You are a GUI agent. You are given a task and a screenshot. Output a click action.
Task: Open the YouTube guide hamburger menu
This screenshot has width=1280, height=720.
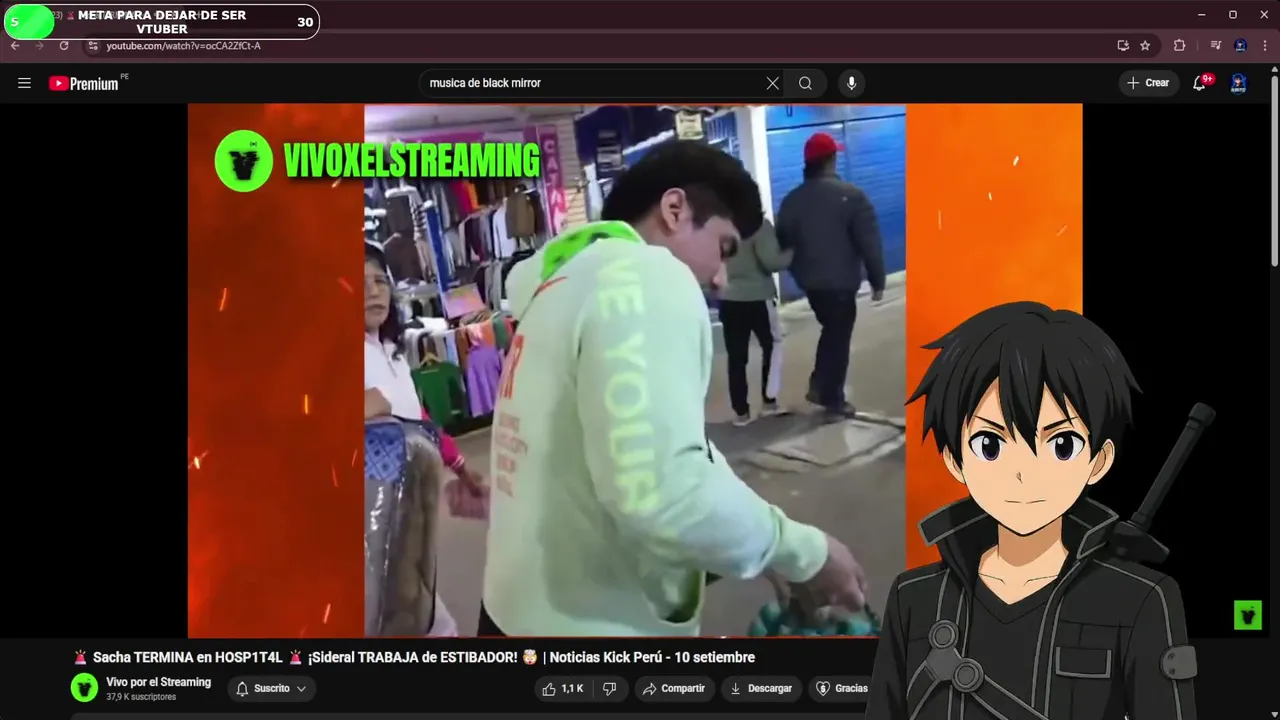(24, 83)
